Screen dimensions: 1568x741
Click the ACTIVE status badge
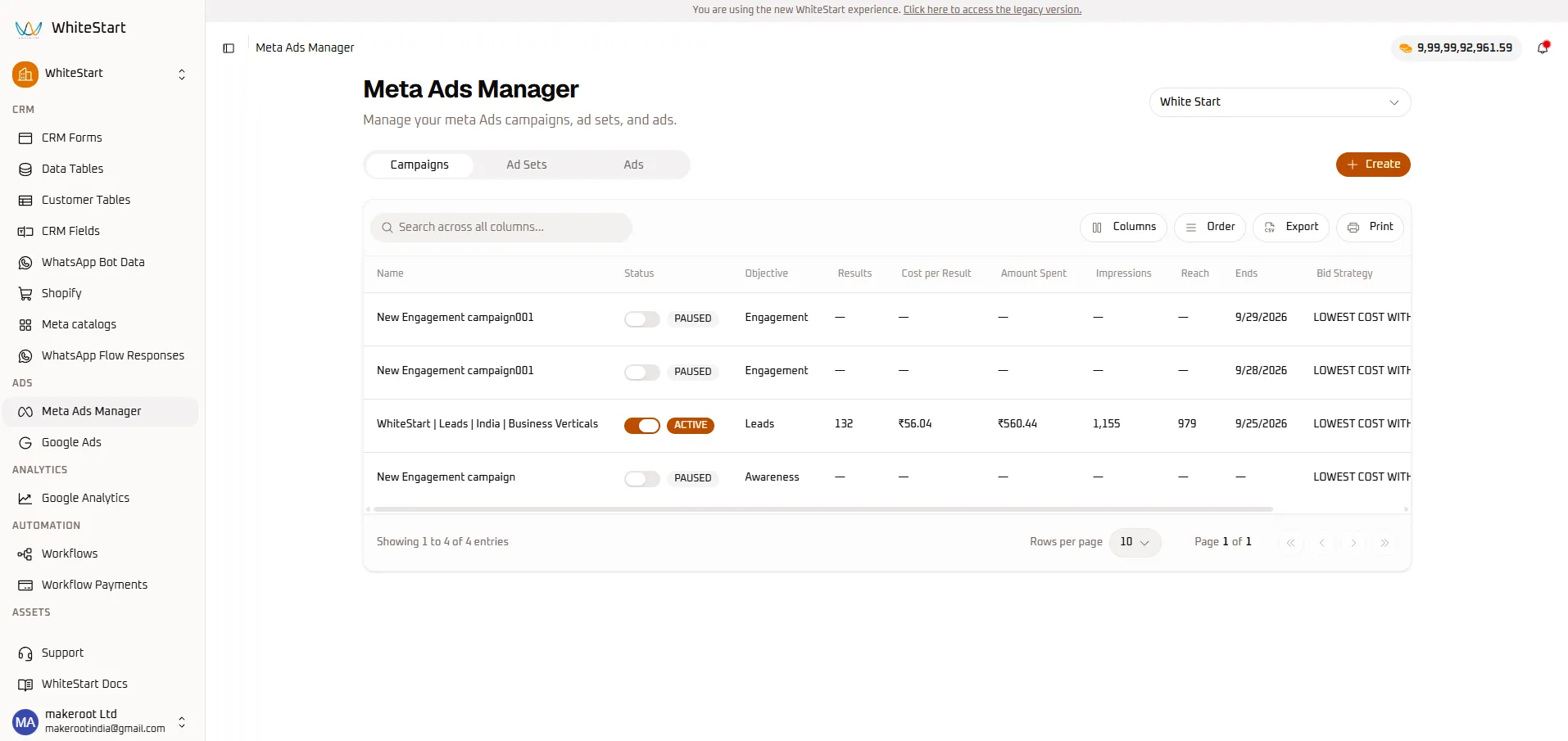[x=691, y=426]
